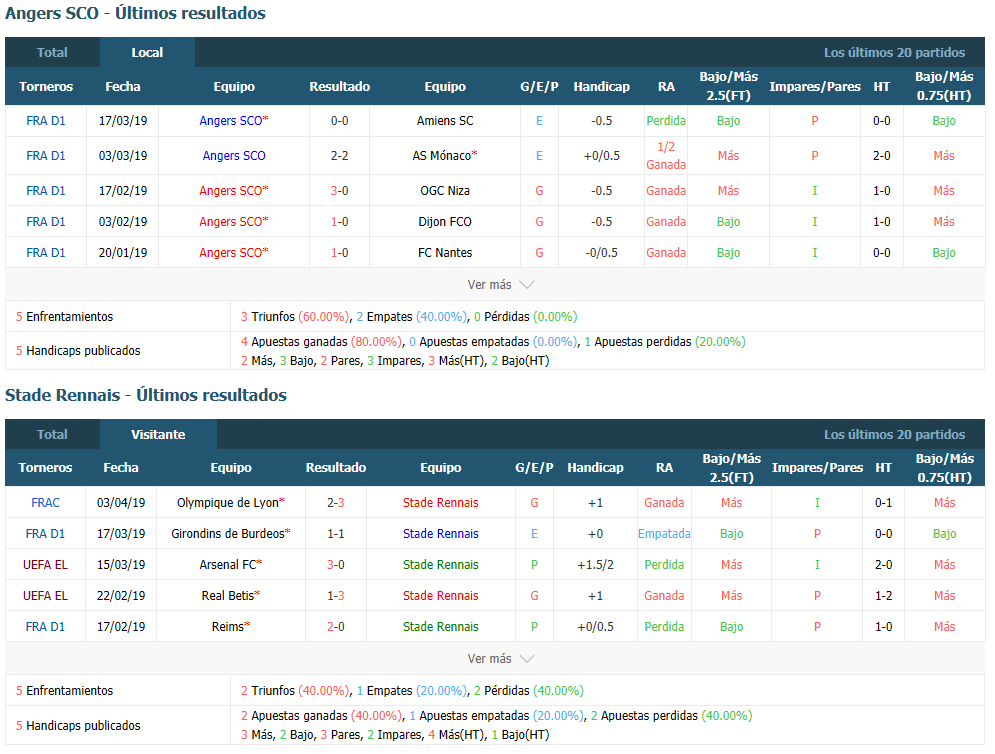
Task: Click the 20/01/19 date cell
Action: point(122,253)
